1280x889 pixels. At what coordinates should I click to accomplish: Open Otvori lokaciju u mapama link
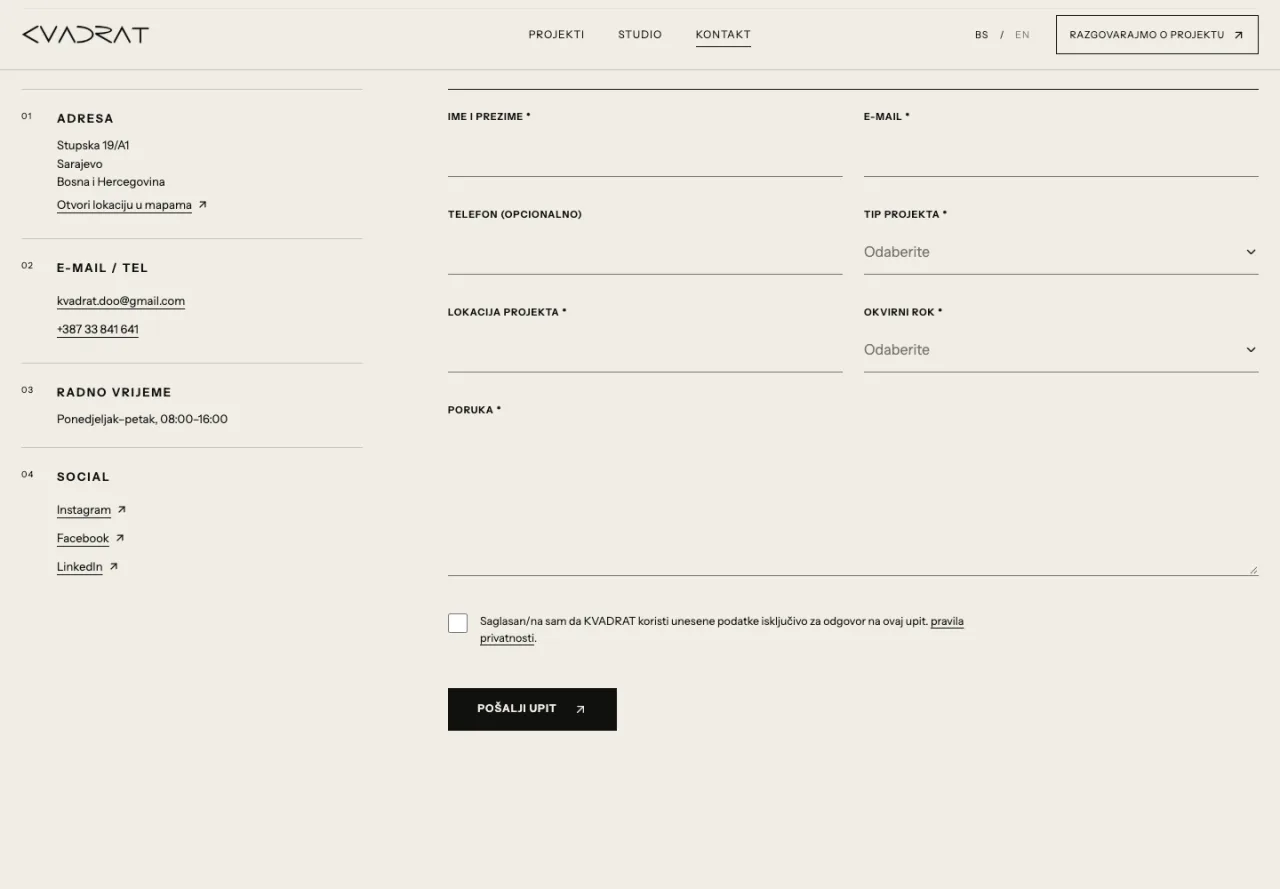click(x=124, y=205)
